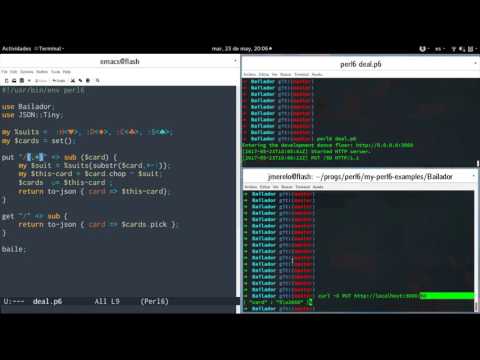Click Cut scissors icon in Emacs toolbar
Image resolution: width=480 pixels, height=360 pixels.
pyautogui.click(x=73, y=80)
